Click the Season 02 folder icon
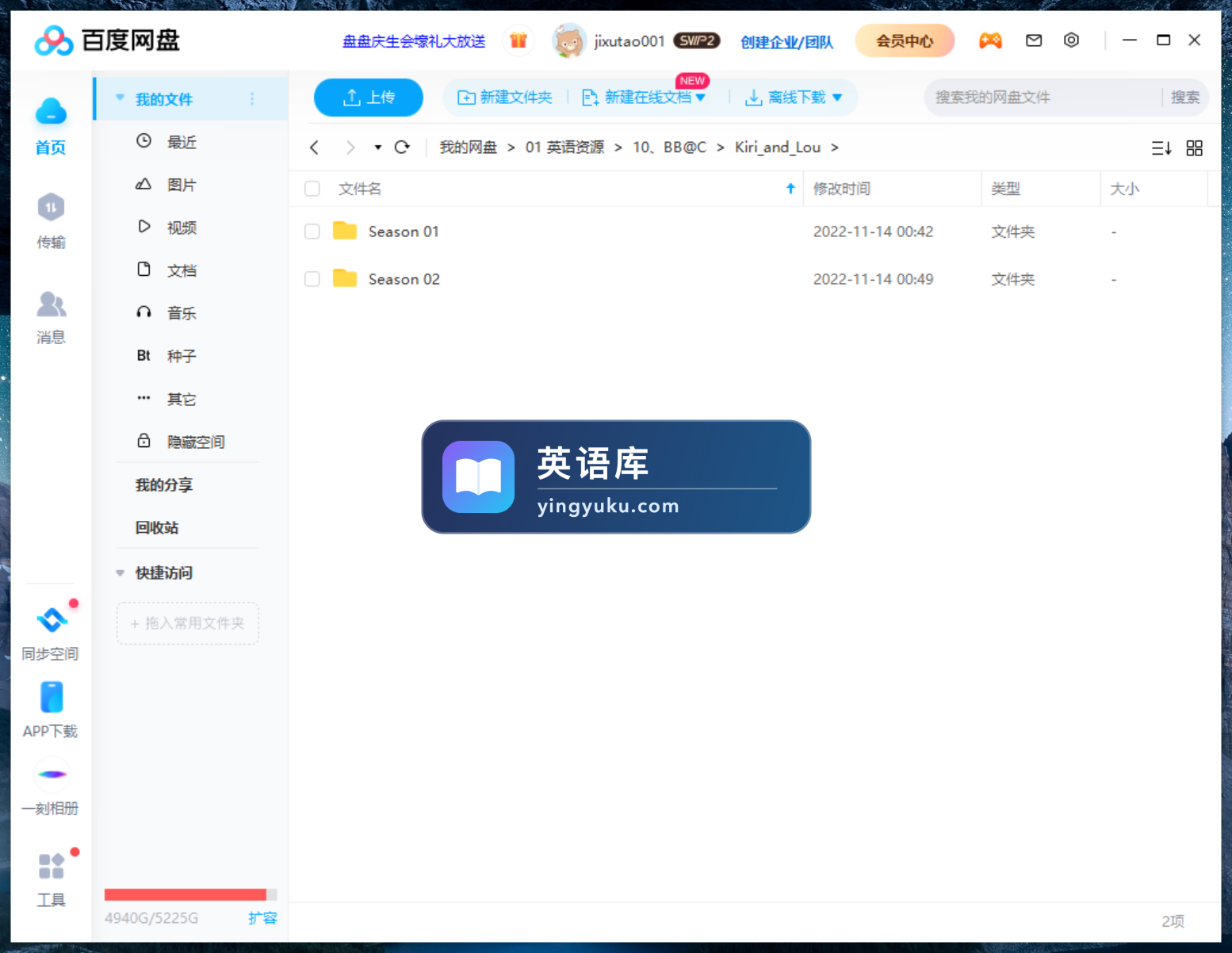Viewport: 1232px width, 953px height. (x=345, y=278)
